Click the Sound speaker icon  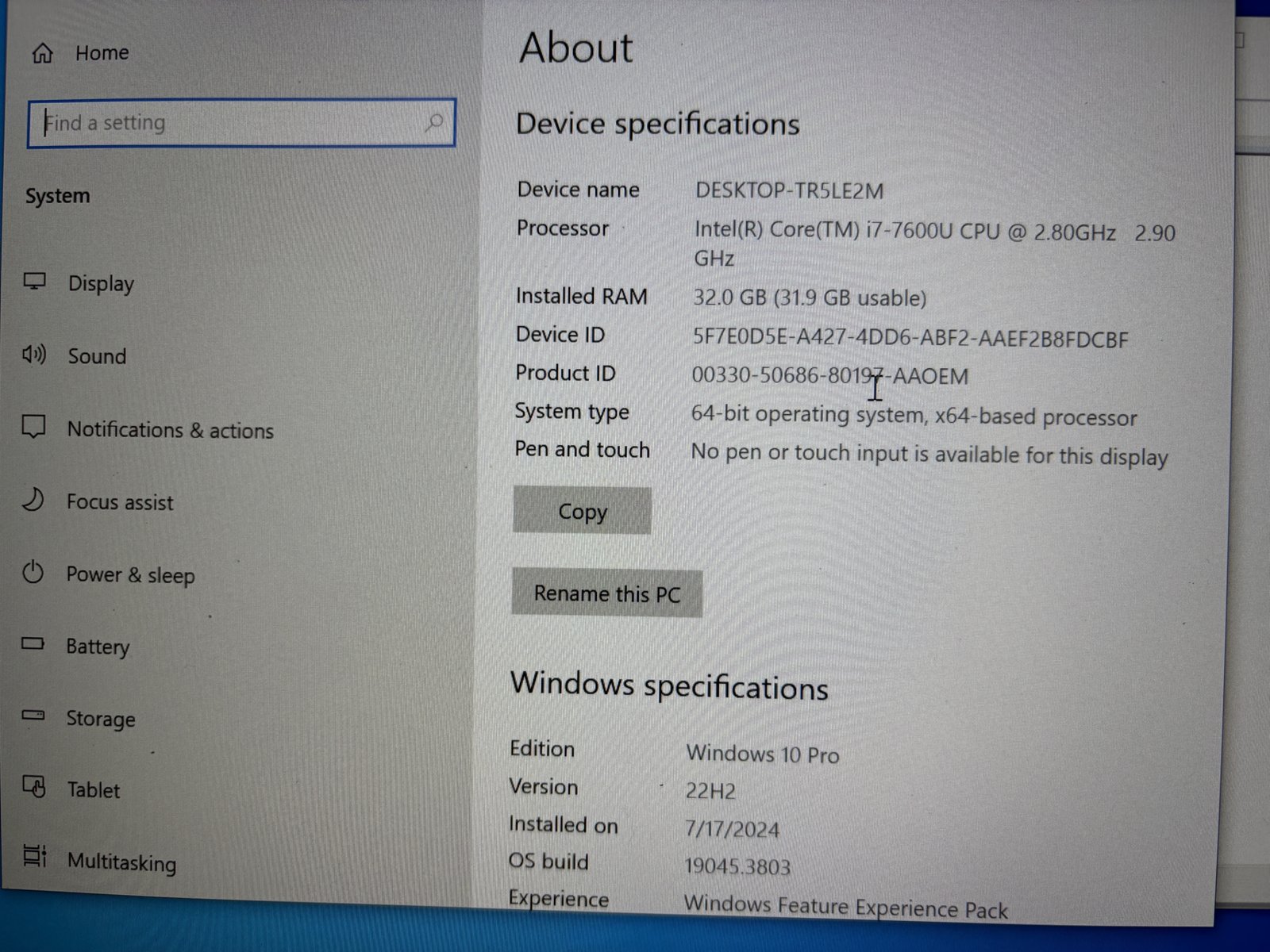(x=34, y=354)
